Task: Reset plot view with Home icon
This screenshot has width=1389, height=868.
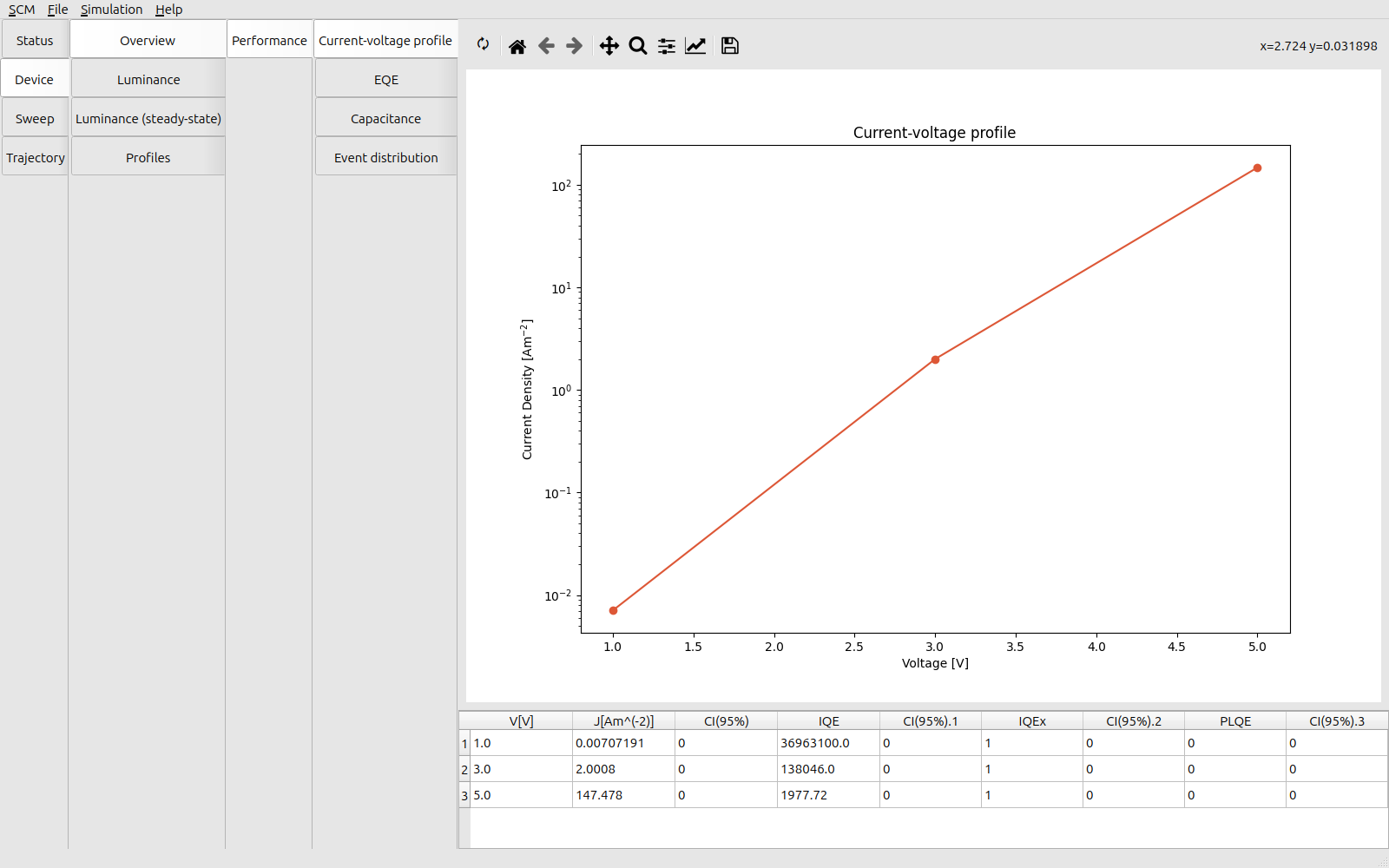Action: (x=517, y=46)
